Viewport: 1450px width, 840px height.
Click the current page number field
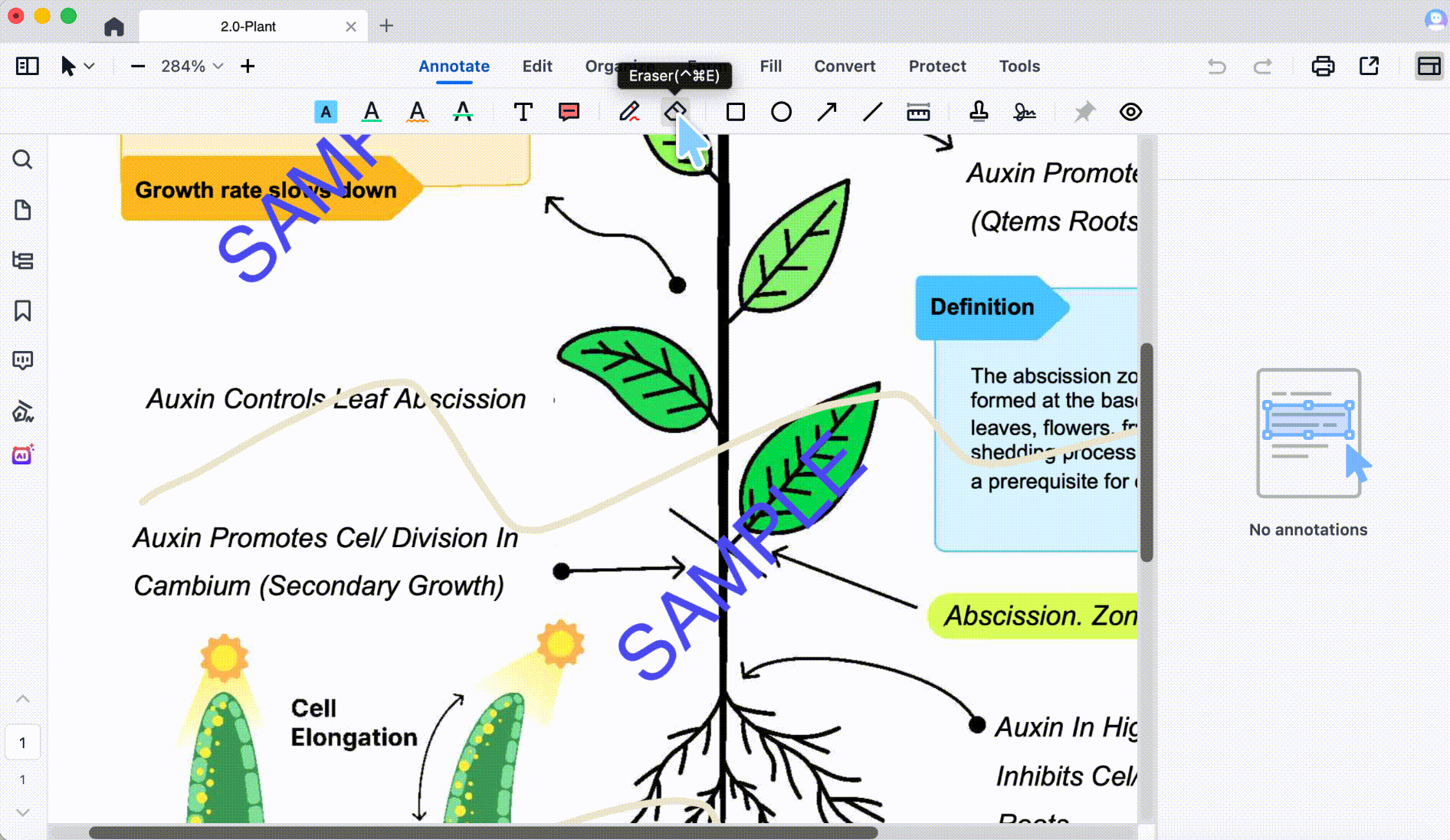(x=23, y=742)
